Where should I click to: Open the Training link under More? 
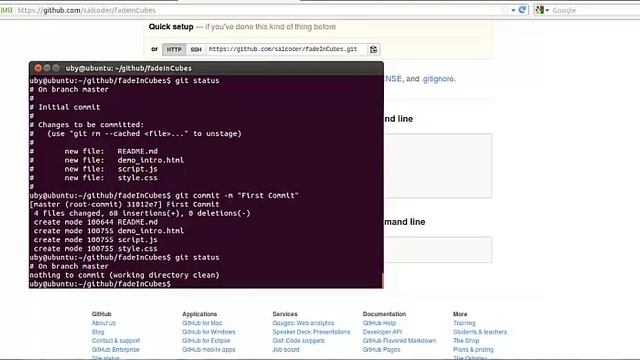464,323
